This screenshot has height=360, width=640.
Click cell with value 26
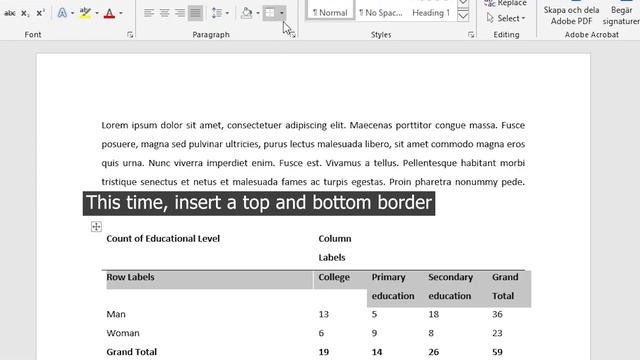433,352
